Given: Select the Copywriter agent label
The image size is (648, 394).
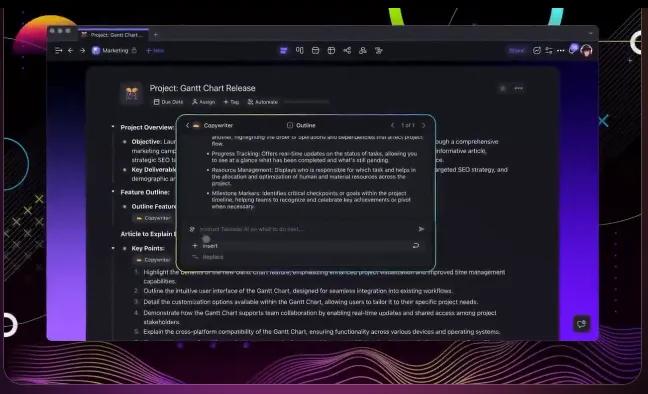Looking at the screenshot, I should (x=213, y=125).
